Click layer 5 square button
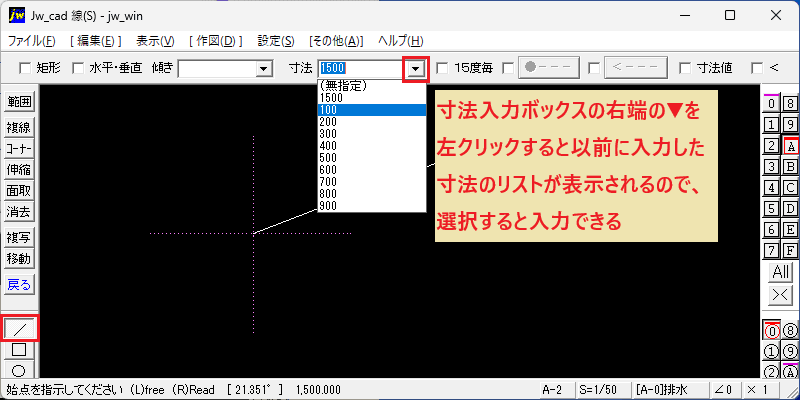800x400 pixels. (771, 209)
